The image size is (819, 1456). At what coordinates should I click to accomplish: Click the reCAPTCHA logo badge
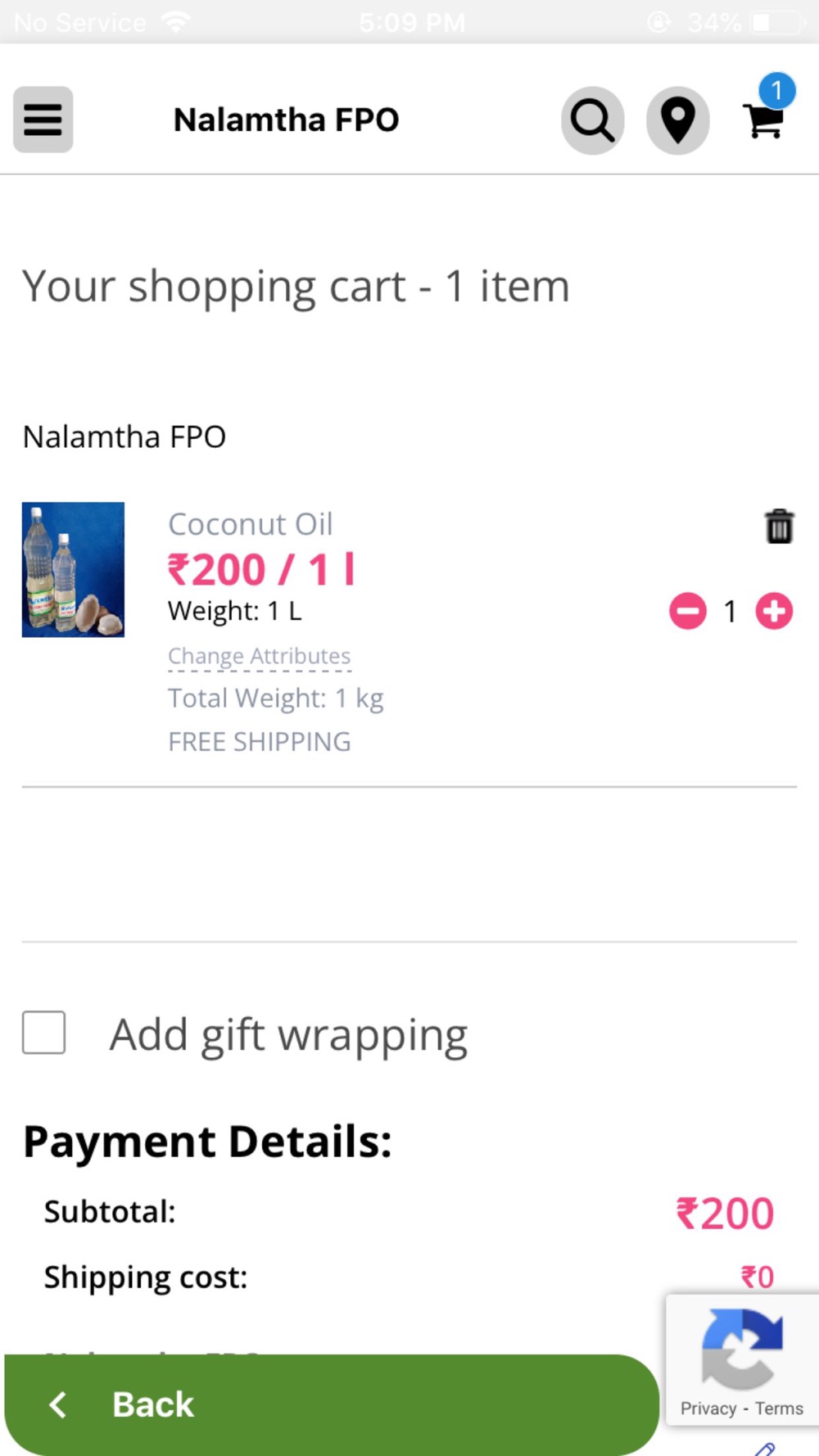741,1348
